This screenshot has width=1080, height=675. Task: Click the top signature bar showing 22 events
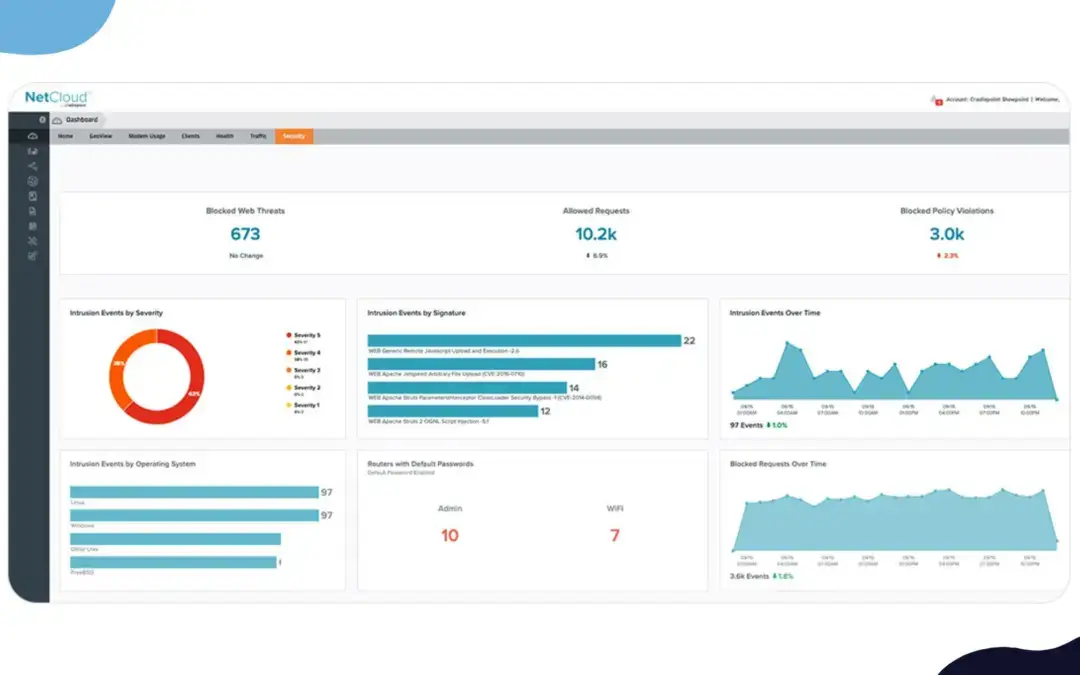(523, 341)
